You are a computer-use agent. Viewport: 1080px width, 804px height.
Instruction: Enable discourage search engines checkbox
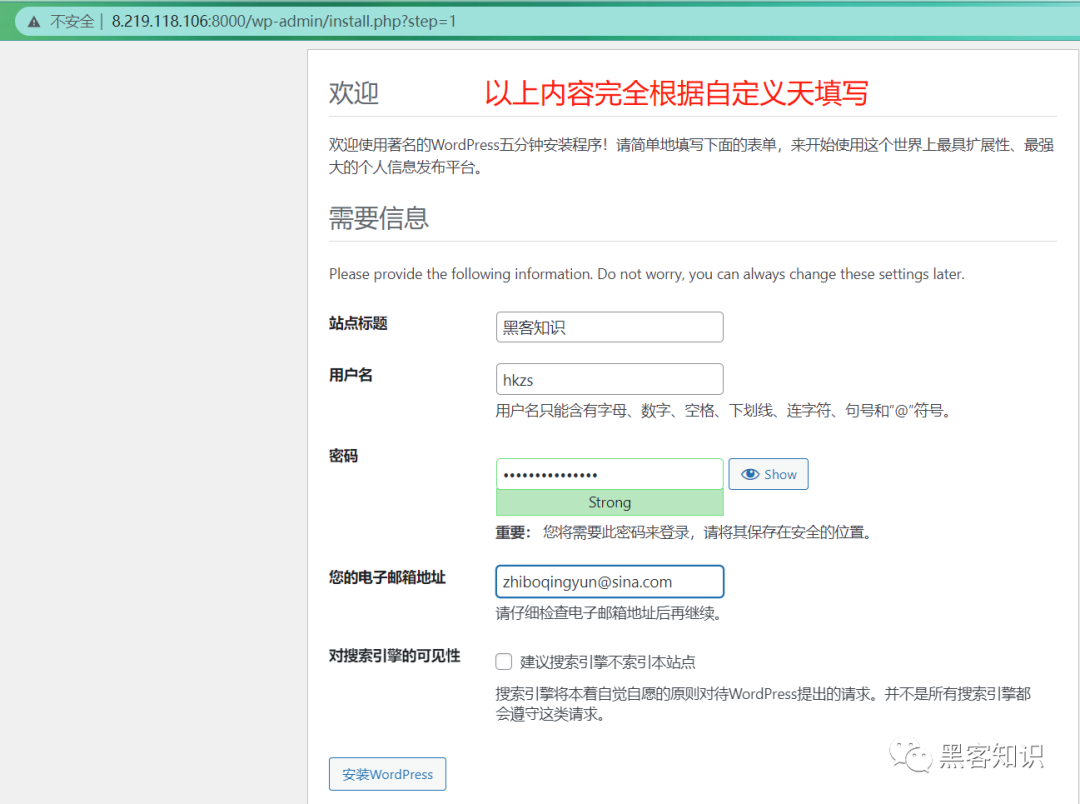click(503, 661)
